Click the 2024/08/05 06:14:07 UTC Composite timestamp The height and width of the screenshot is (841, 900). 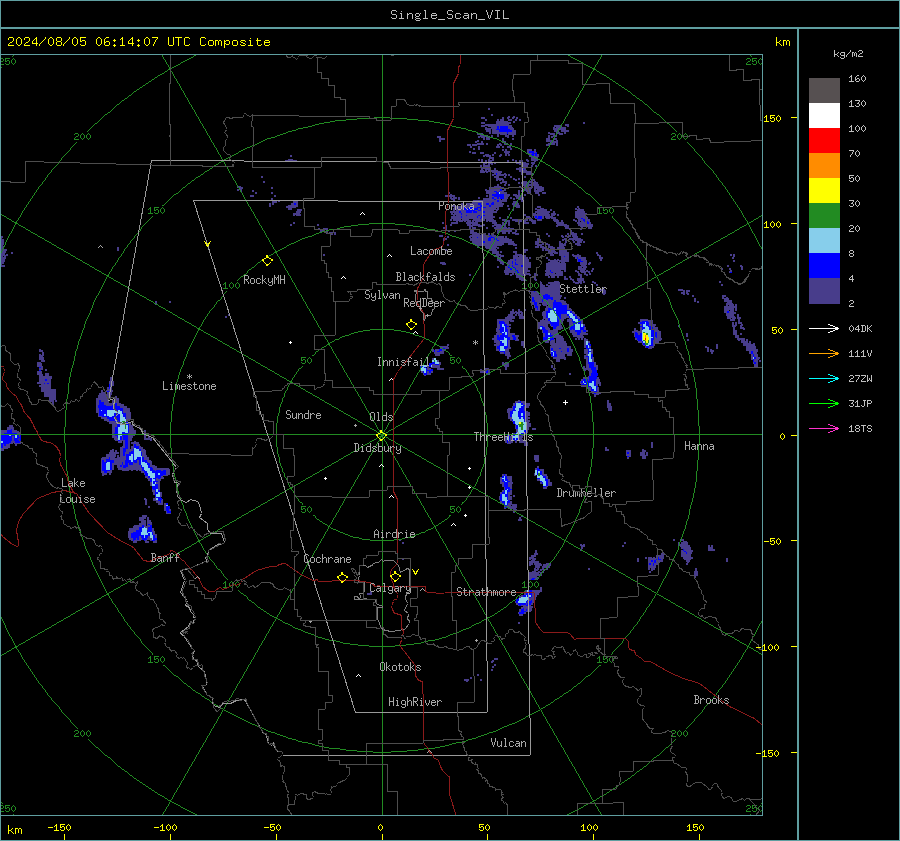(x=138, y=42)
